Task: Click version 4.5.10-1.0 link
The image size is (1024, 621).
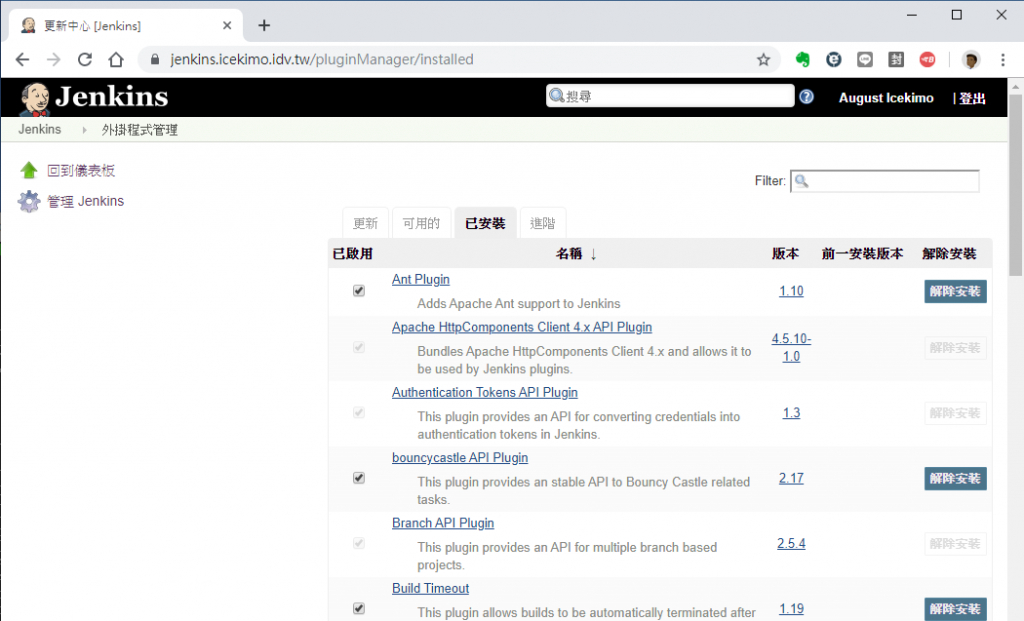Action: pyautogui.click(x=791, y=347)
